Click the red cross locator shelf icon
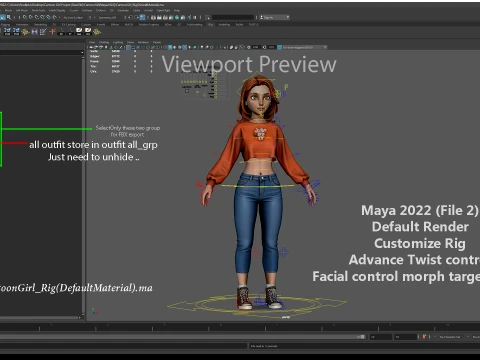This screenshot has height=360, width=480. pyautogui.click(x=52, y=32)
